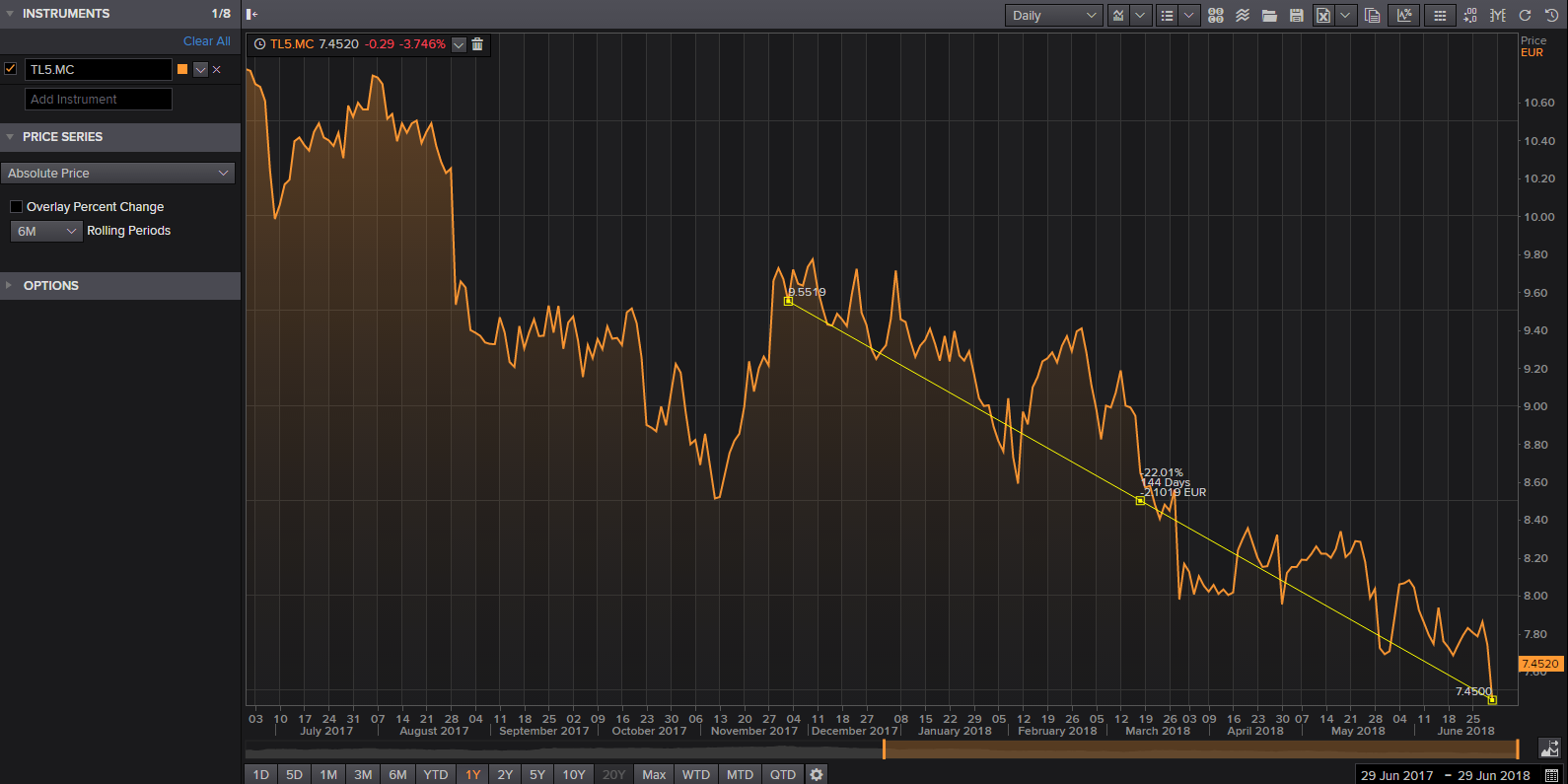Screen dimensions: 1568x784
Task: Select the 1D time range tab
Action: point(261,774)
